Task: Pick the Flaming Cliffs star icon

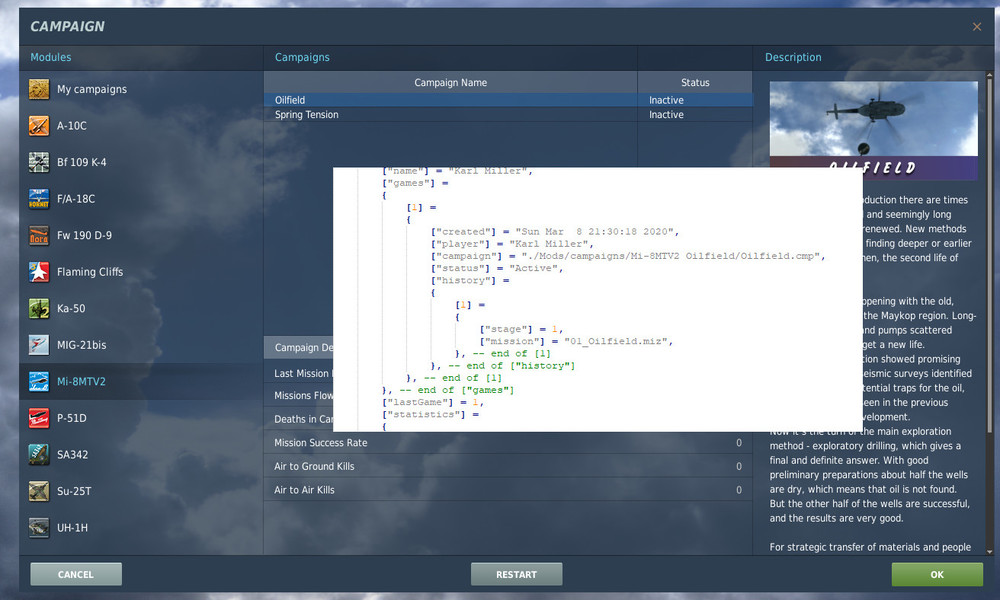Action: (39, 272)
